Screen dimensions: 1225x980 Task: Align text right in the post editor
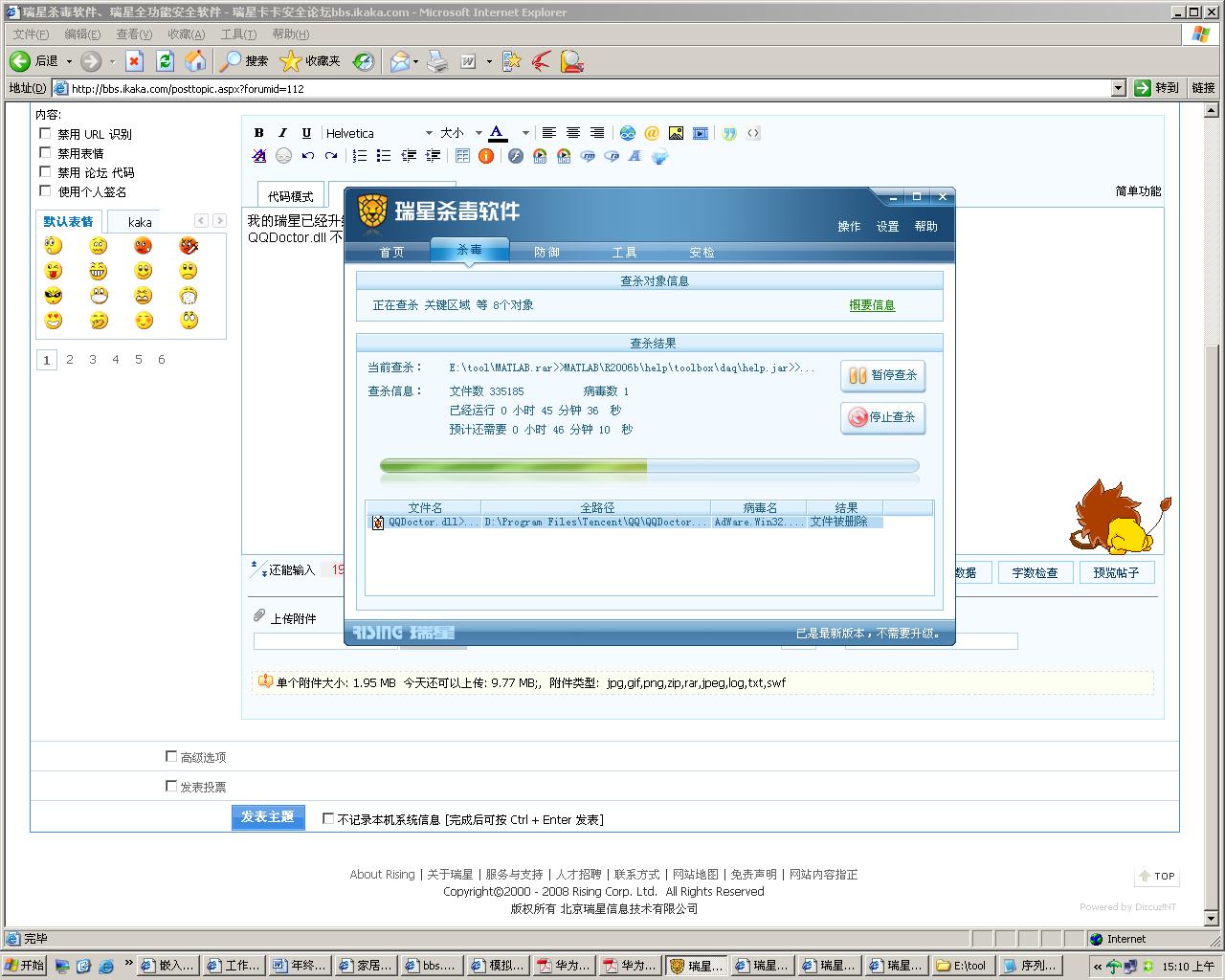(596, 133)
